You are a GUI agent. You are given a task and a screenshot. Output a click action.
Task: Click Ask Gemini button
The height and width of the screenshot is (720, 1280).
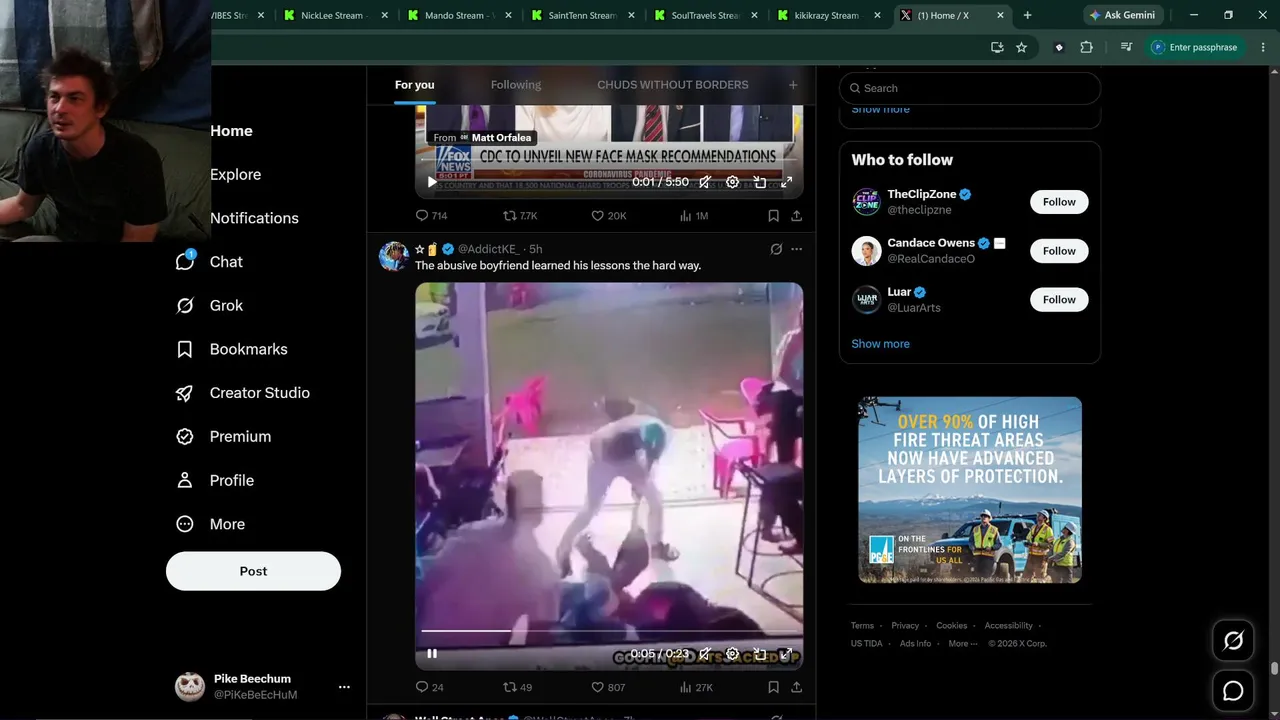coord(1123,15)
